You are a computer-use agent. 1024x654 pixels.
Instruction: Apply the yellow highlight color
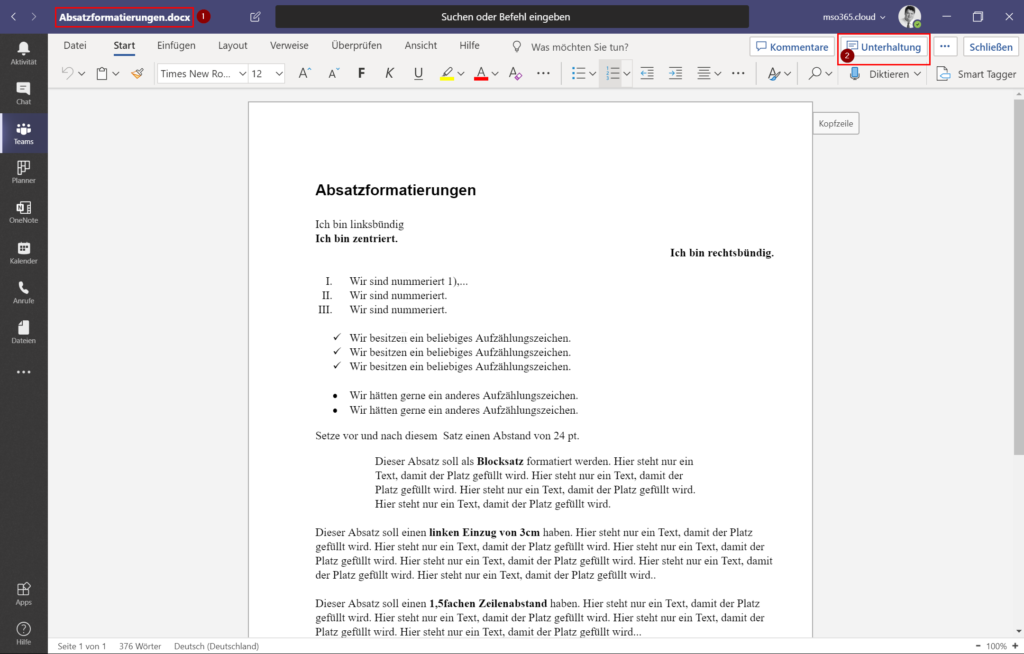pos(447,73)
